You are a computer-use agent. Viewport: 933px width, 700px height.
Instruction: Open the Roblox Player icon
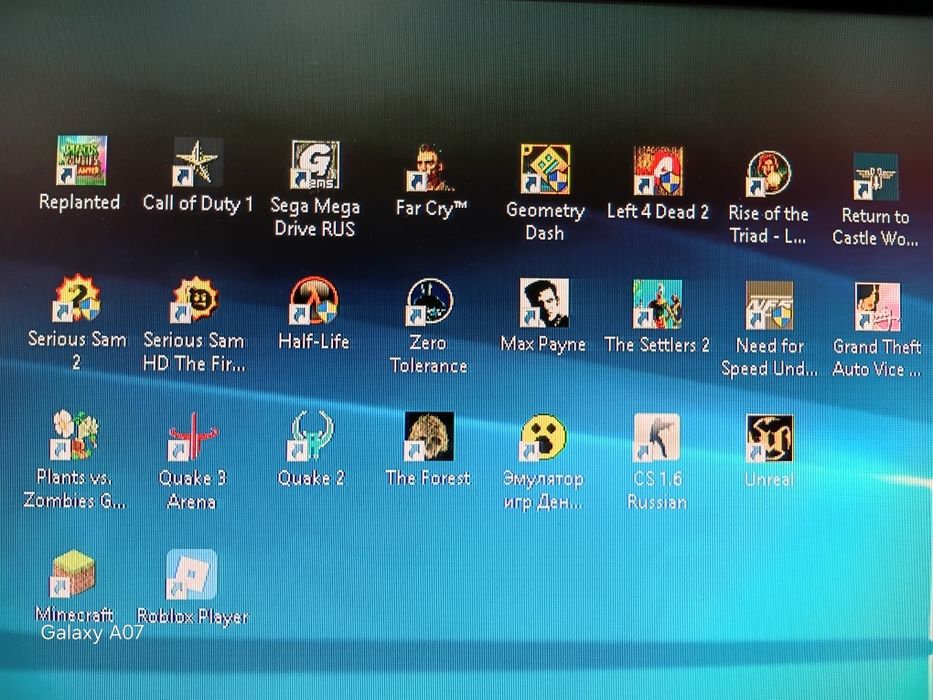click(192, 574)
